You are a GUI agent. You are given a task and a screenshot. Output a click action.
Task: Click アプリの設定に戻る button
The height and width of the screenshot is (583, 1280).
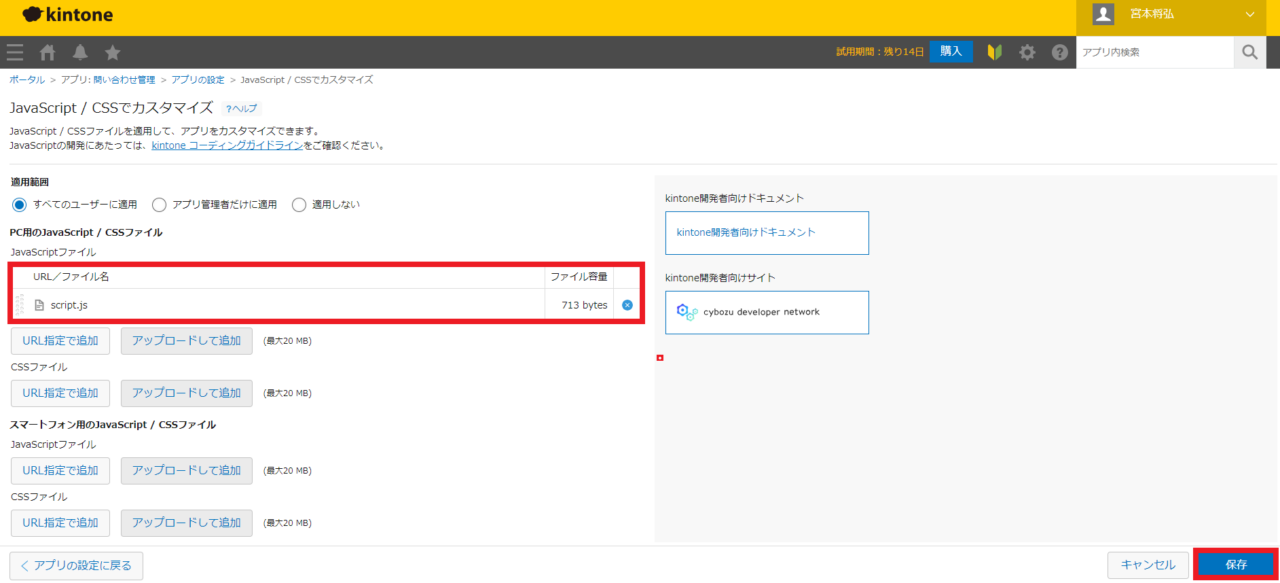[x=76, y=564]
